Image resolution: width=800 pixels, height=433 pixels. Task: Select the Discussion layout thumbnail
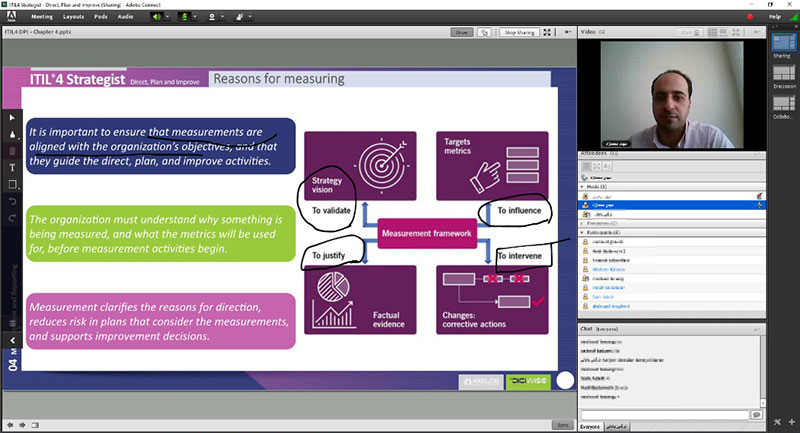pos(784,73)
